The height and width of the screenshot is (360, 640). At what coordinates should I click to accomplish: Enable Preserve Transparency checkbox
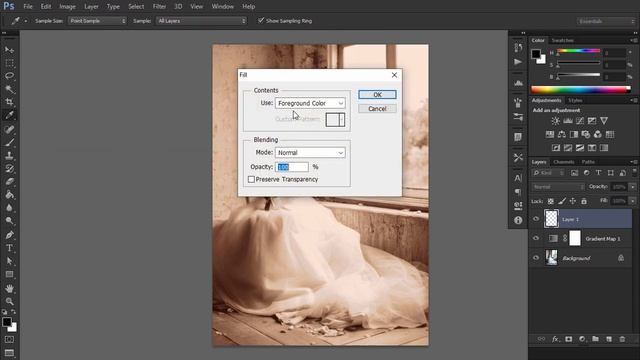pos(251,179)
